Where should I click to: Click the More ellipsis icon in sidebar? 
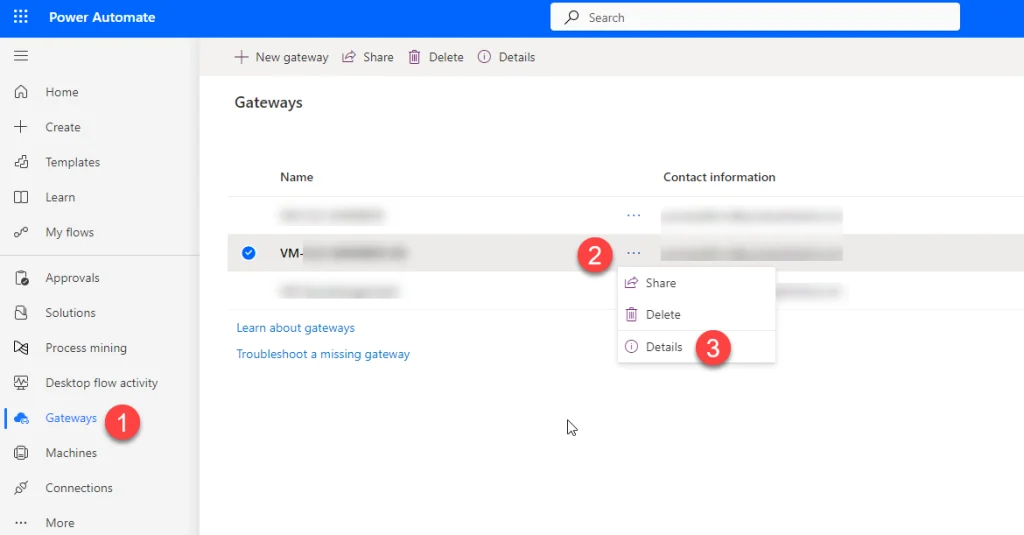click(21, 523)
